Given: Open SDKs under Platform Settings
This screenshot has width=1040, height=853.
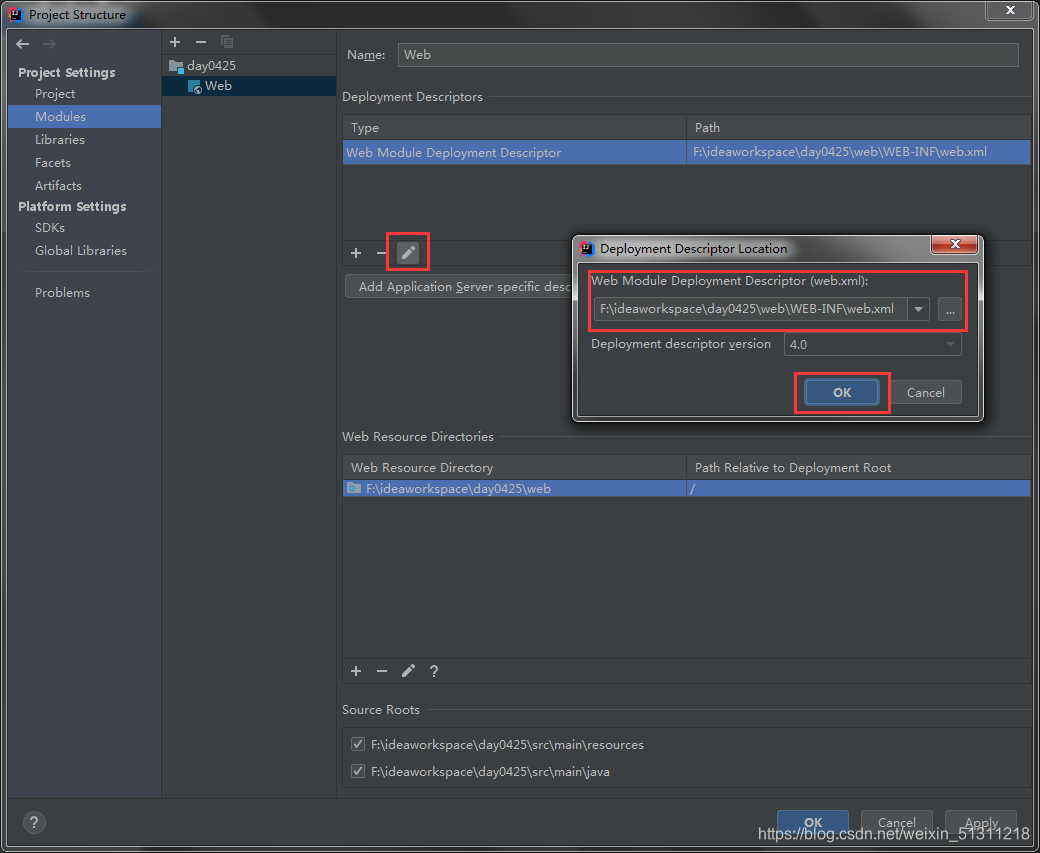Looking at the screenshot, I should 50,228.
